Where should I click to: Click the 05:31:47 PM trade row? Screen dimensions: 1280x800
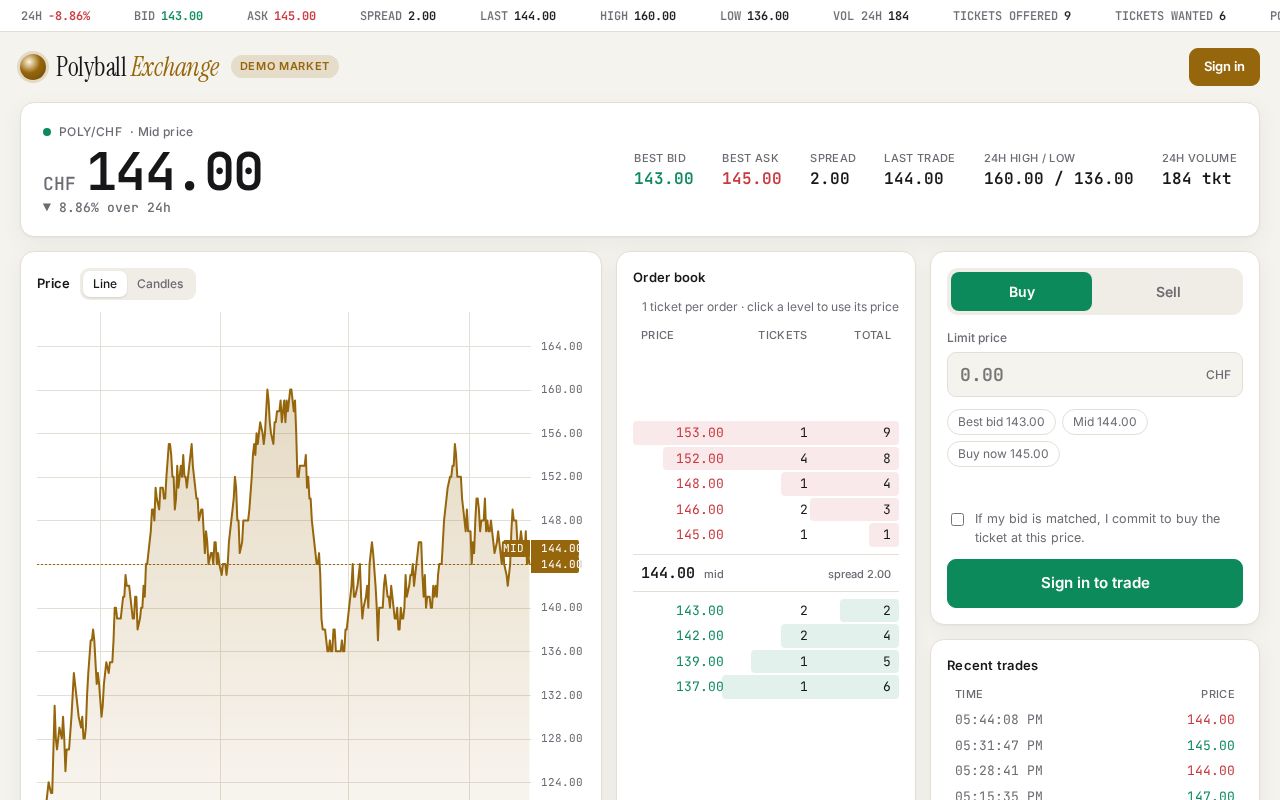pyautogui.click(x=1095, y=746)
